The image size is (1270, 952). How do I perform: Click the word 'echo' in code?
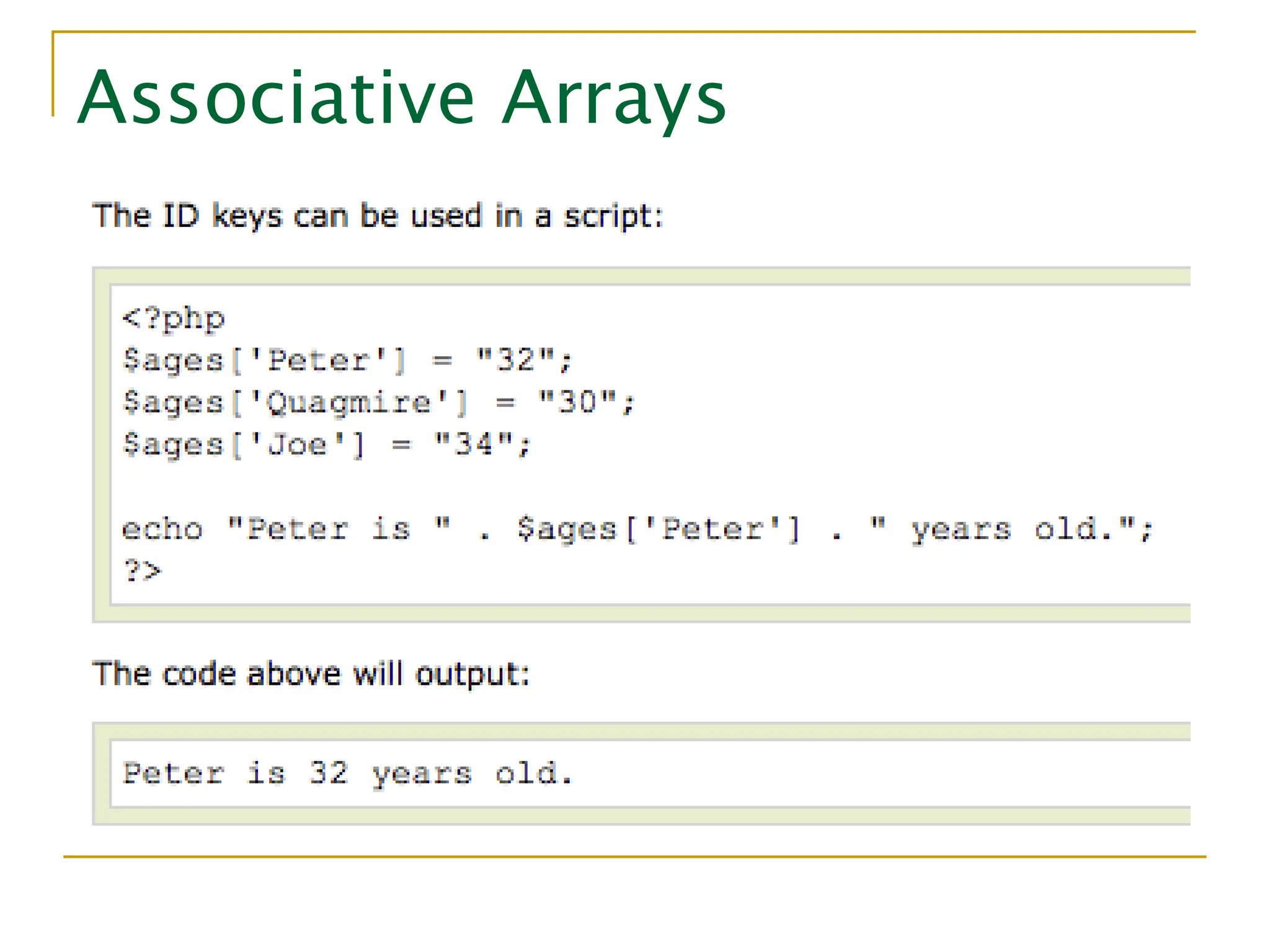pos(162,529)
